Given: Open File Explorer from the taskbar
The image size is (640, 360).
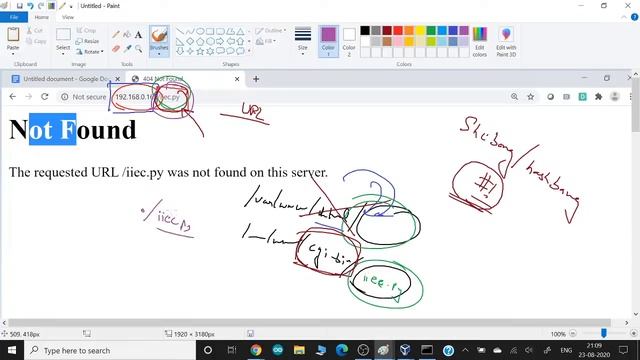Looking at the screenshot, I should click(299, 350).
